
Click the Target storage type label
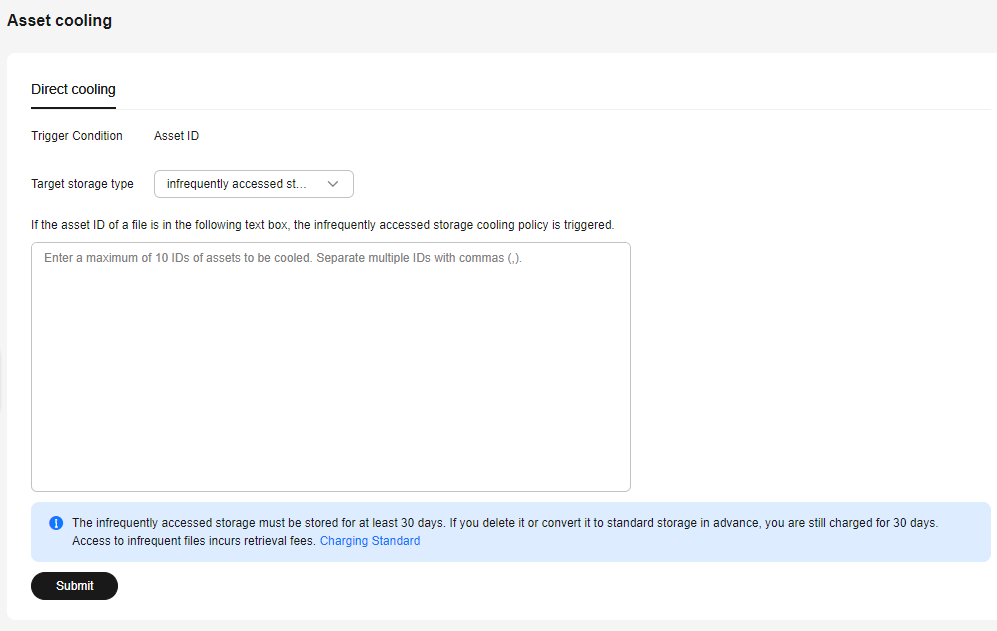point(82,184)
